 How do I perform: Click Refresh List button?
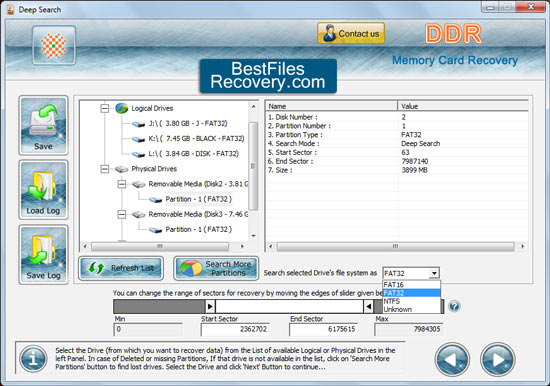pyautogui.click(x=121, y=268)
